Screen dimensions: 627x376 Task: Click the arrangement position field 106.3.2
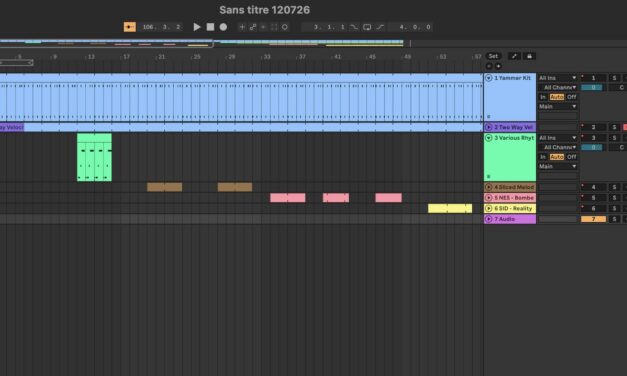[161, 27]
